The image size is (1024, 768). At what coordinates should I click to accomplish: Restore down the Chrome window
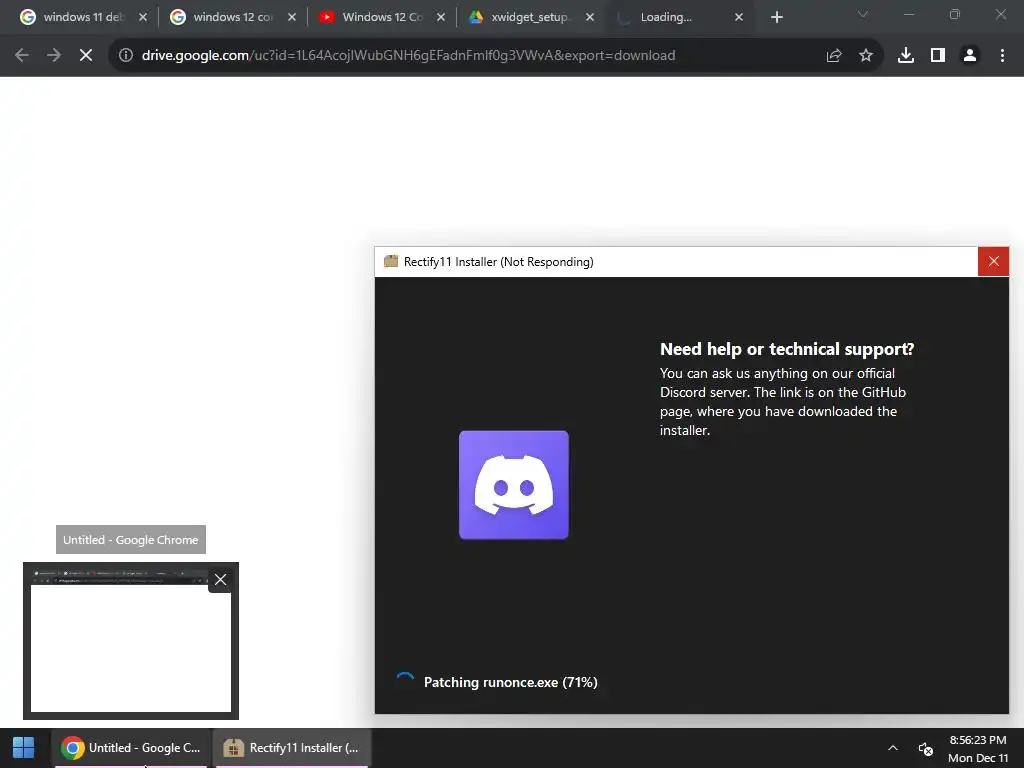(954, 14)
